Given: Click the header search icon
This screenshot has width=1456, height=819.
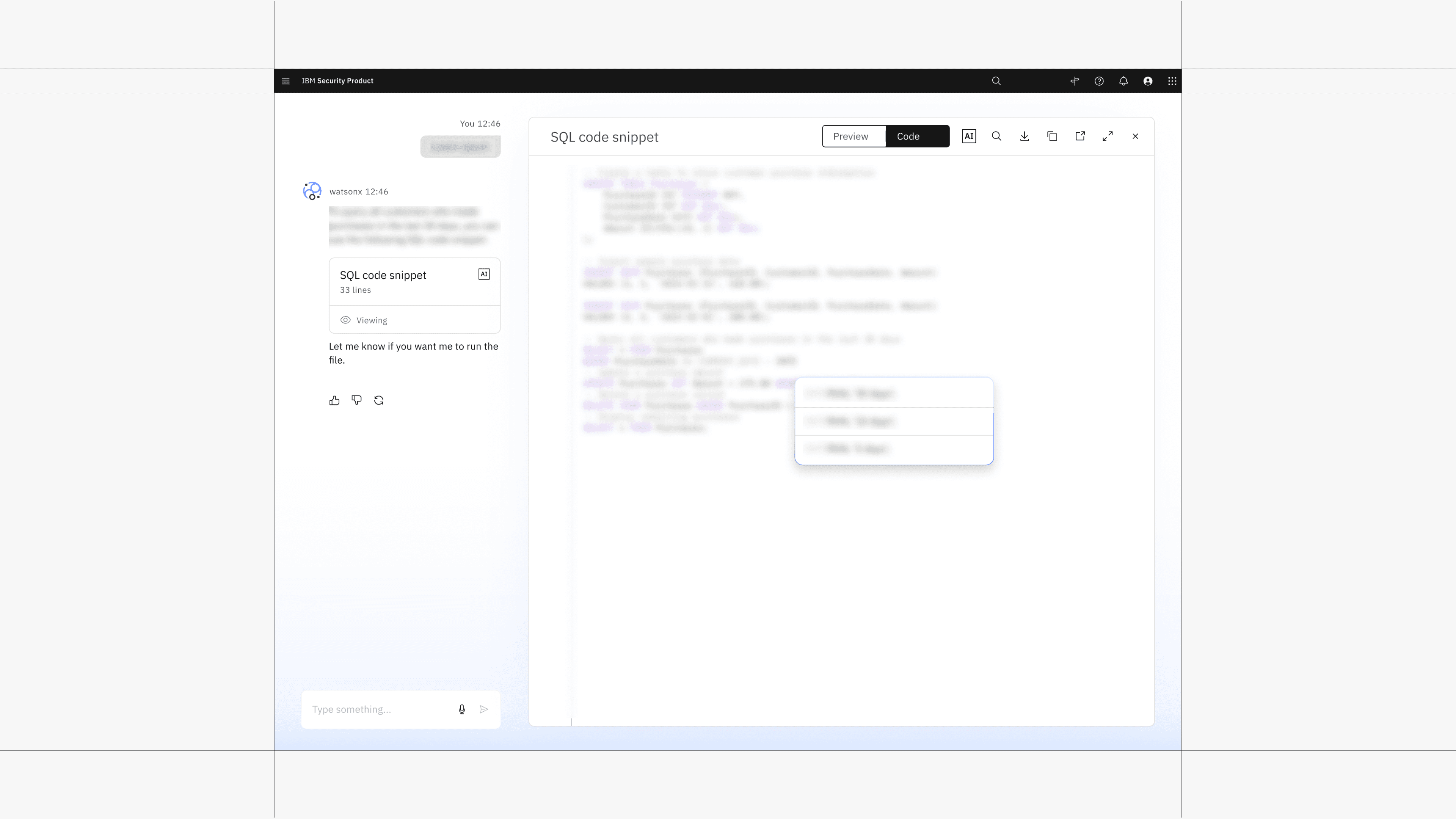Looking at the screenshot, I should (x=996, y=81).
